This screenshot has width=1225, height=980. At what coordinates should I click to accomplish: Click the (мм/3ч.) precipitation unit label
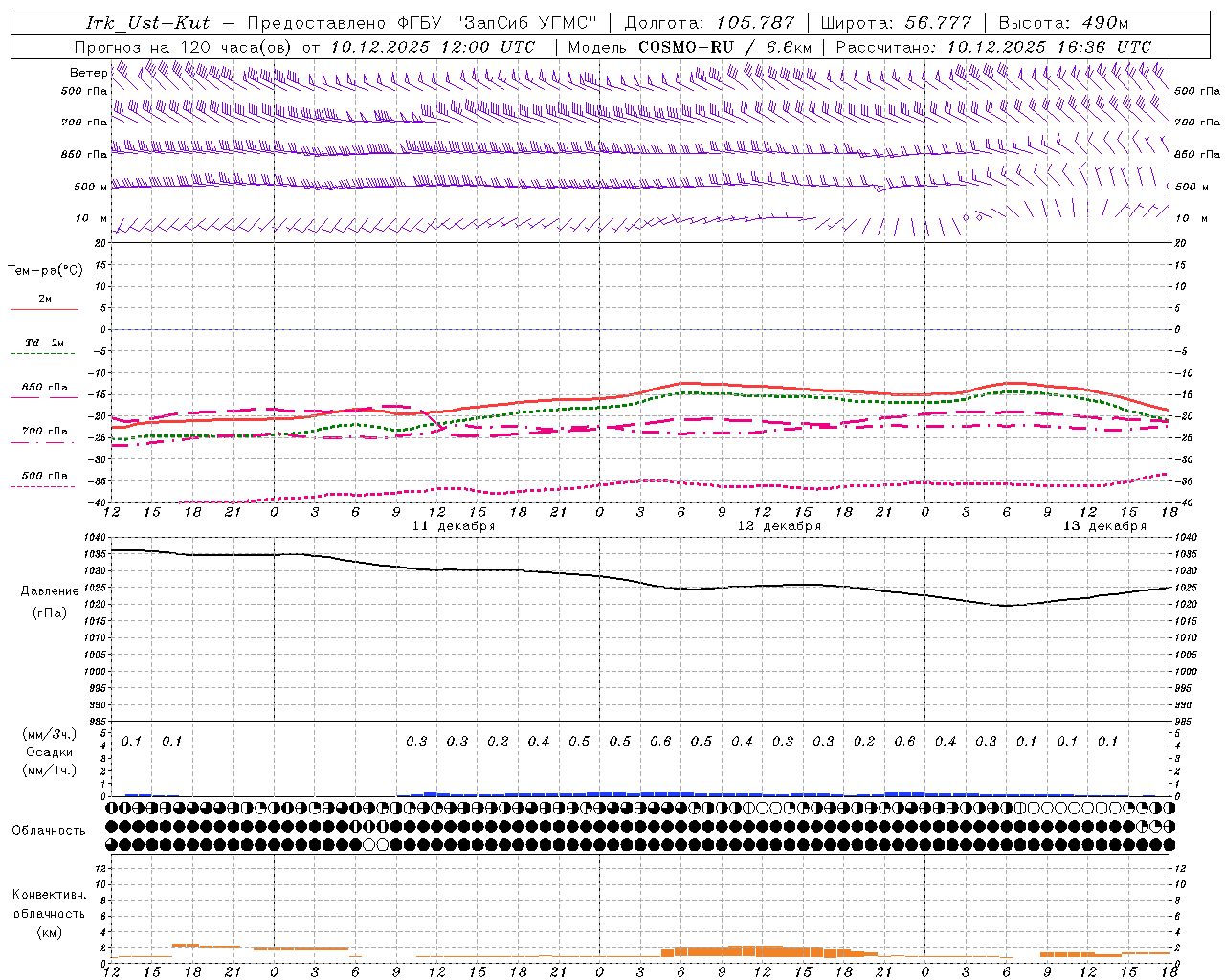(x=50, y=734)
